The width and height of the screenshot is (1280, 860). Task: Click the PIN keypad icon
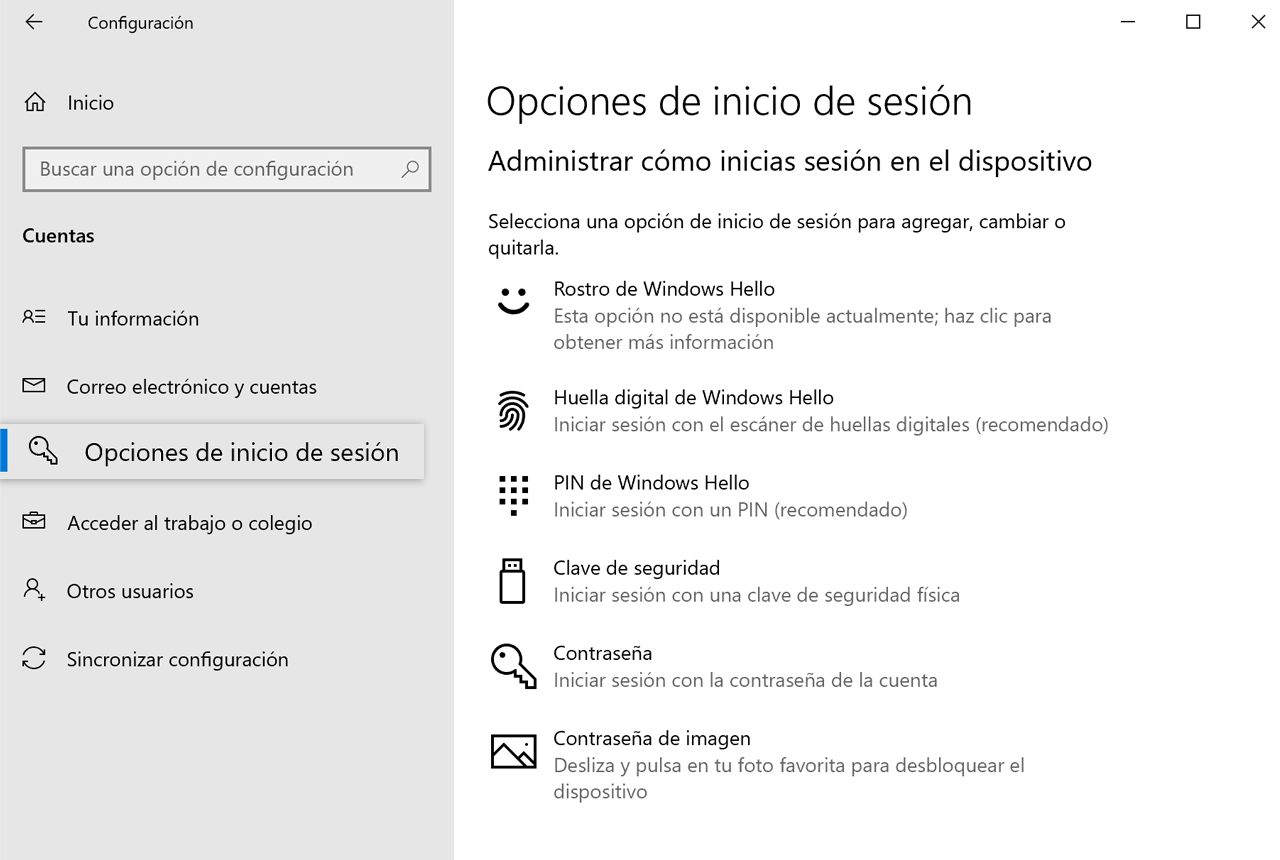[513, 496]
